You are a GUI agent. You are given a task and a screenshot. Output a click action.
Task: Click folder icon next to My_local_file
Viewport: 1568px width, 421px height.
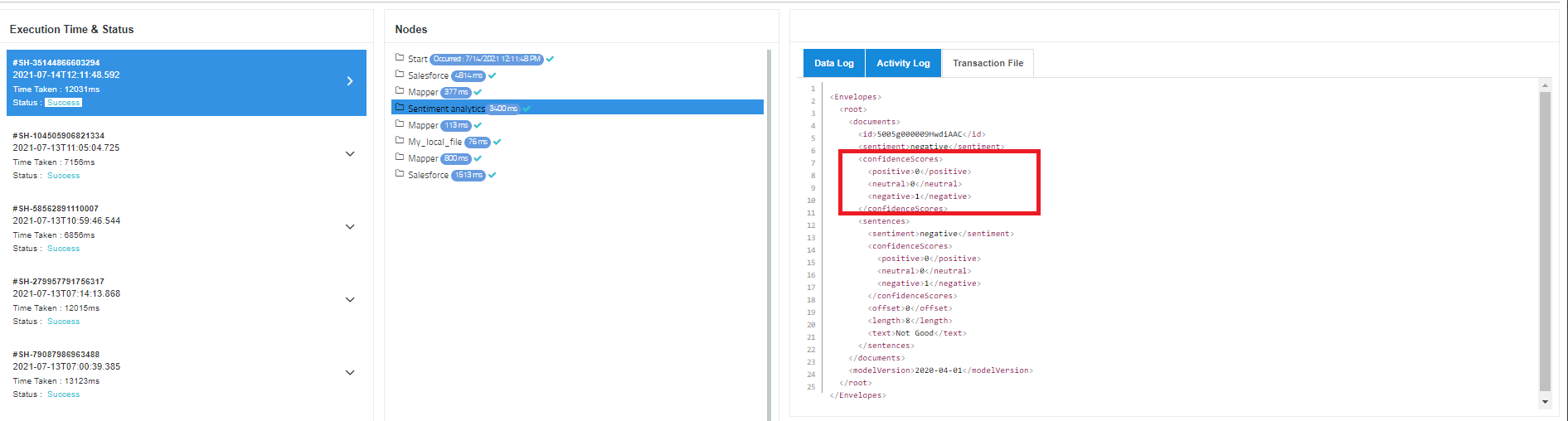tap(400, 141)
